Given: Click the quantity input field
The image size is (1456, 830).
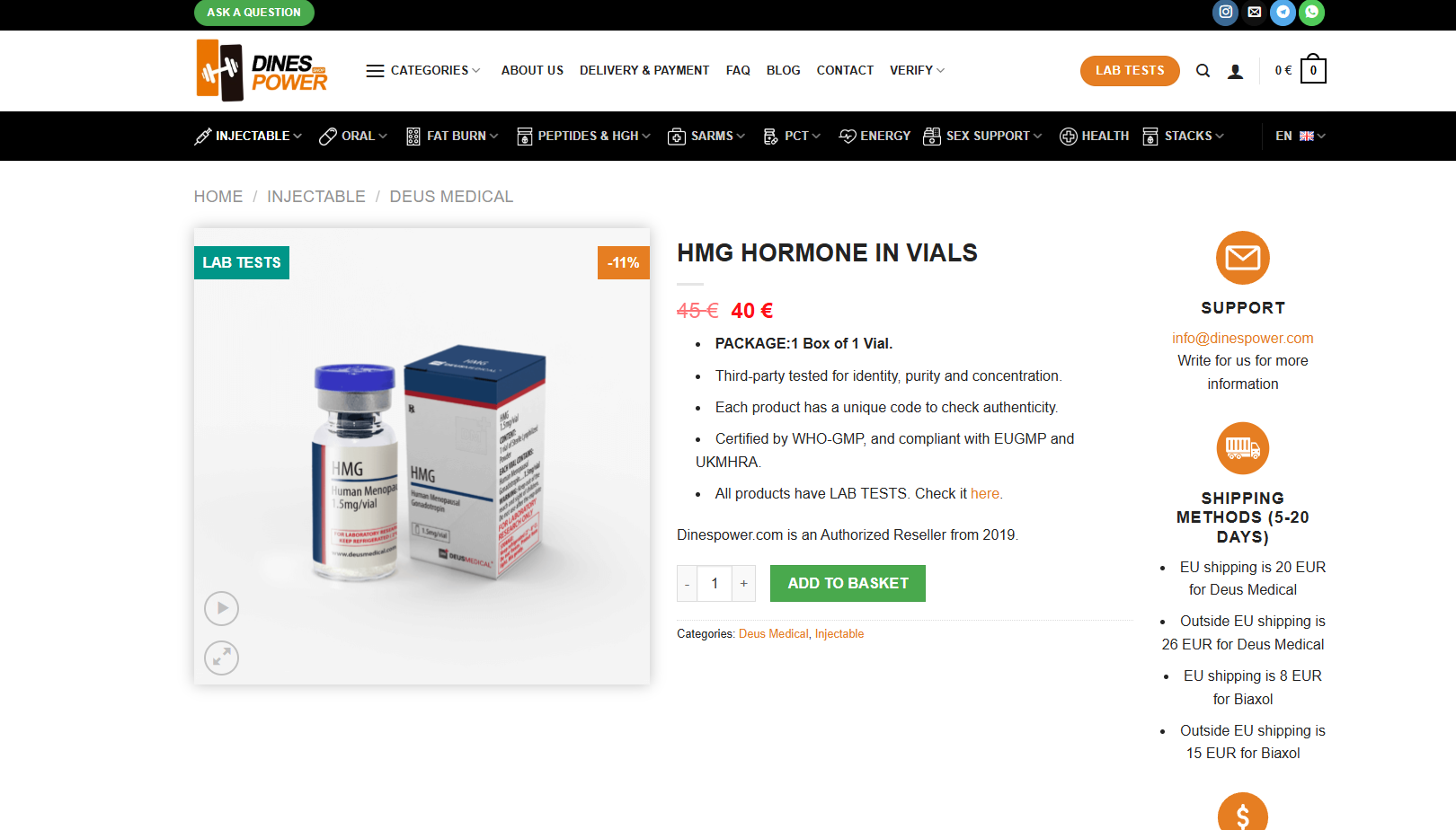Looking at the screenshot, I should 715,584.
